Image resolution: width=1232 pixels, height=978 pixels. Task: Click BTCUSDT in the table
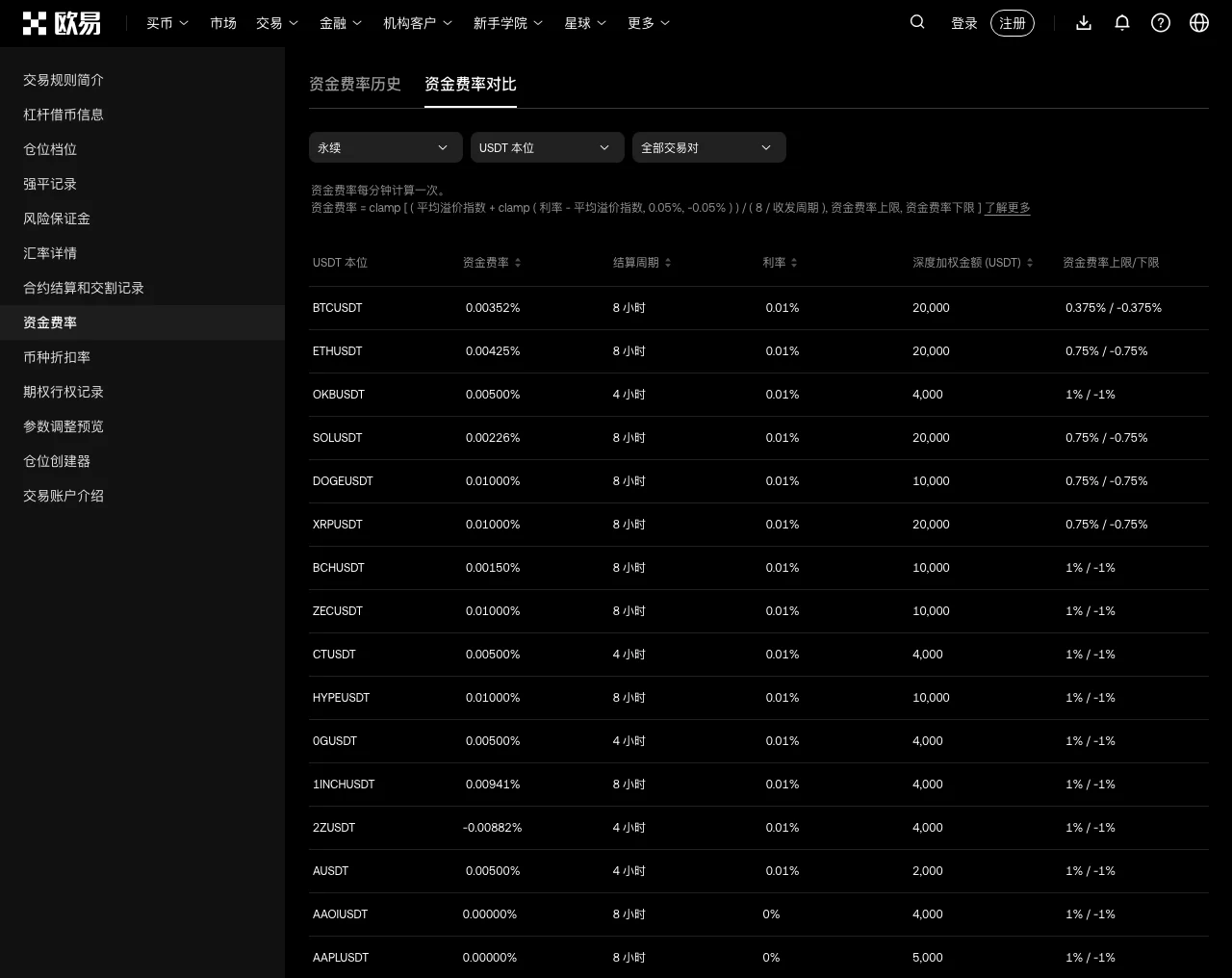click(x=338, y=308)
